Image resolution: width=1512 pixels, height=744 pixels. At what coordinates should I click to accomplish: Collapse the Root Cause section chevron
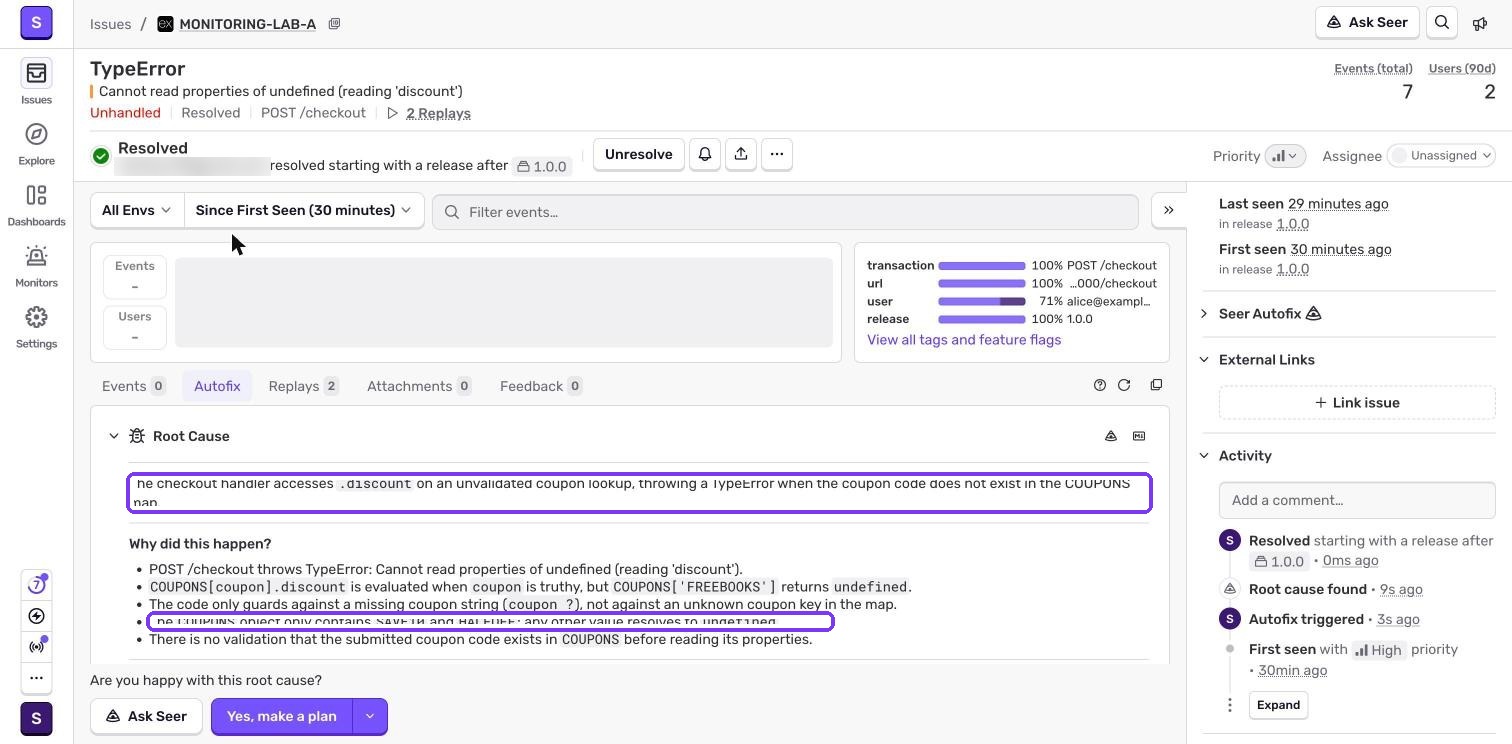pyautogui.click(x=114, y=436)
